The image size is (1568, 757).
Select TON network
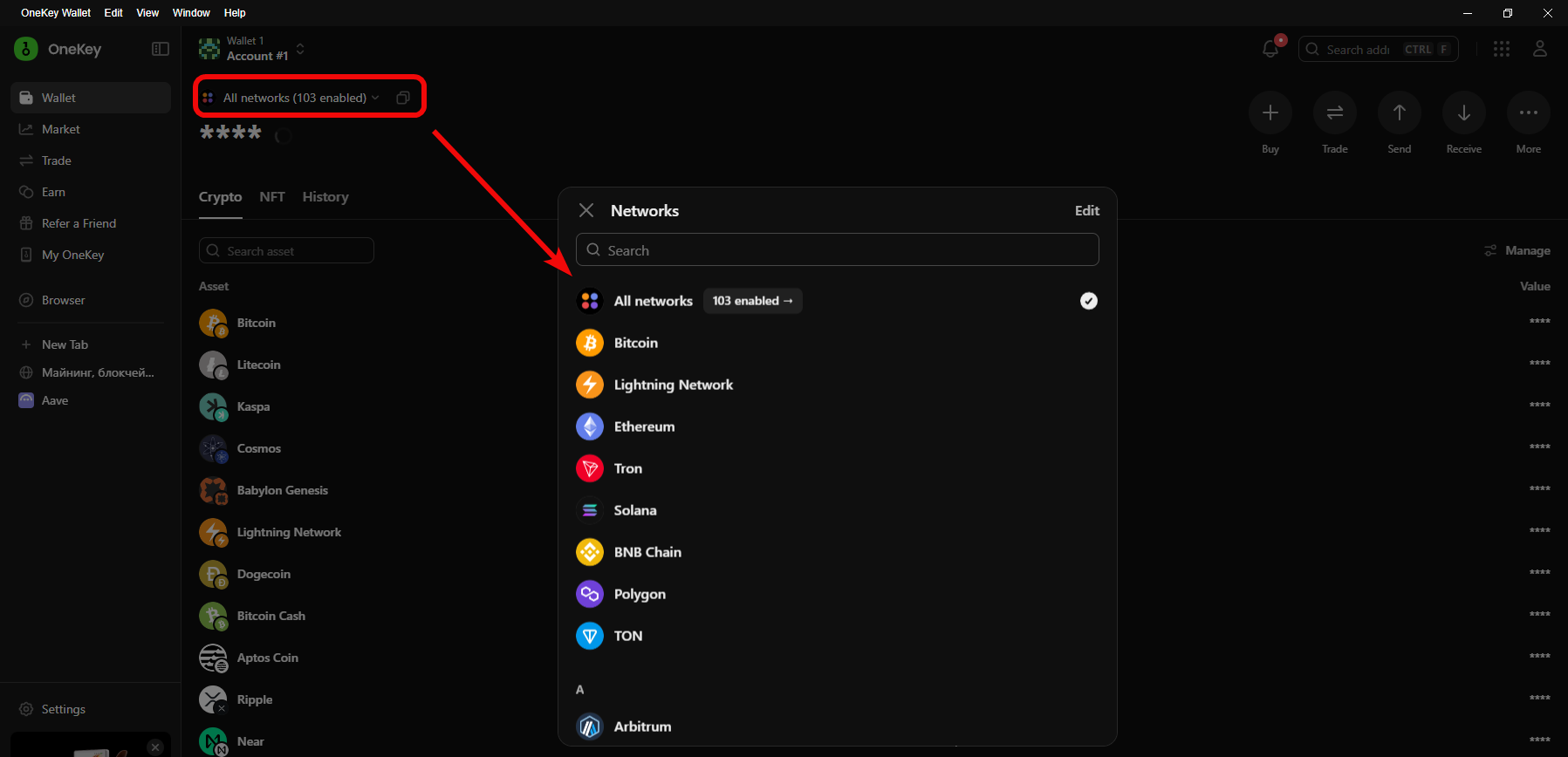coord(837,636)
